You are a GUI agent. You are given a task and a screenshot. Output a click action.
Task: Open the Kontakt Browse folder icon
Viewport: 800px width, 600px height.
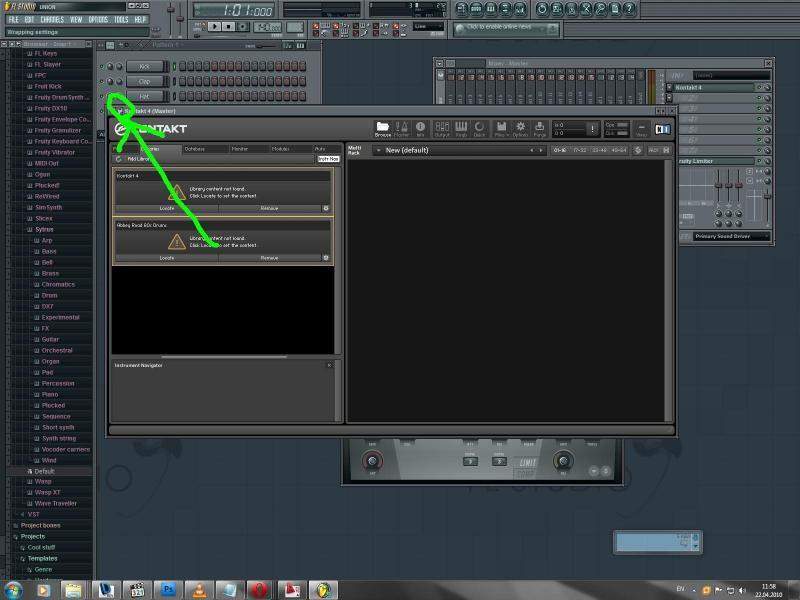coord(383,129)
